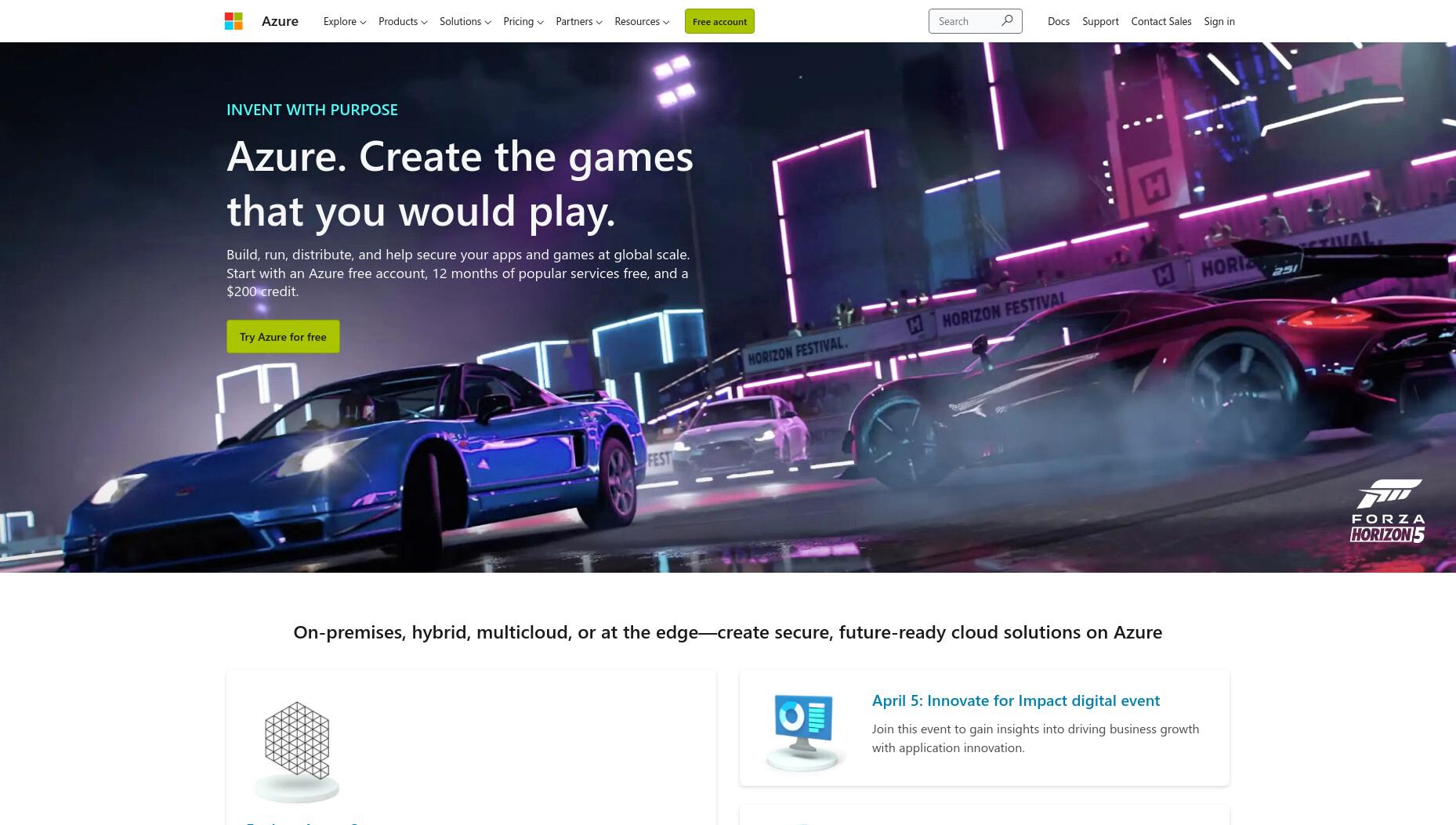
Task: Open the Support link
Action: coord(1100,21)
